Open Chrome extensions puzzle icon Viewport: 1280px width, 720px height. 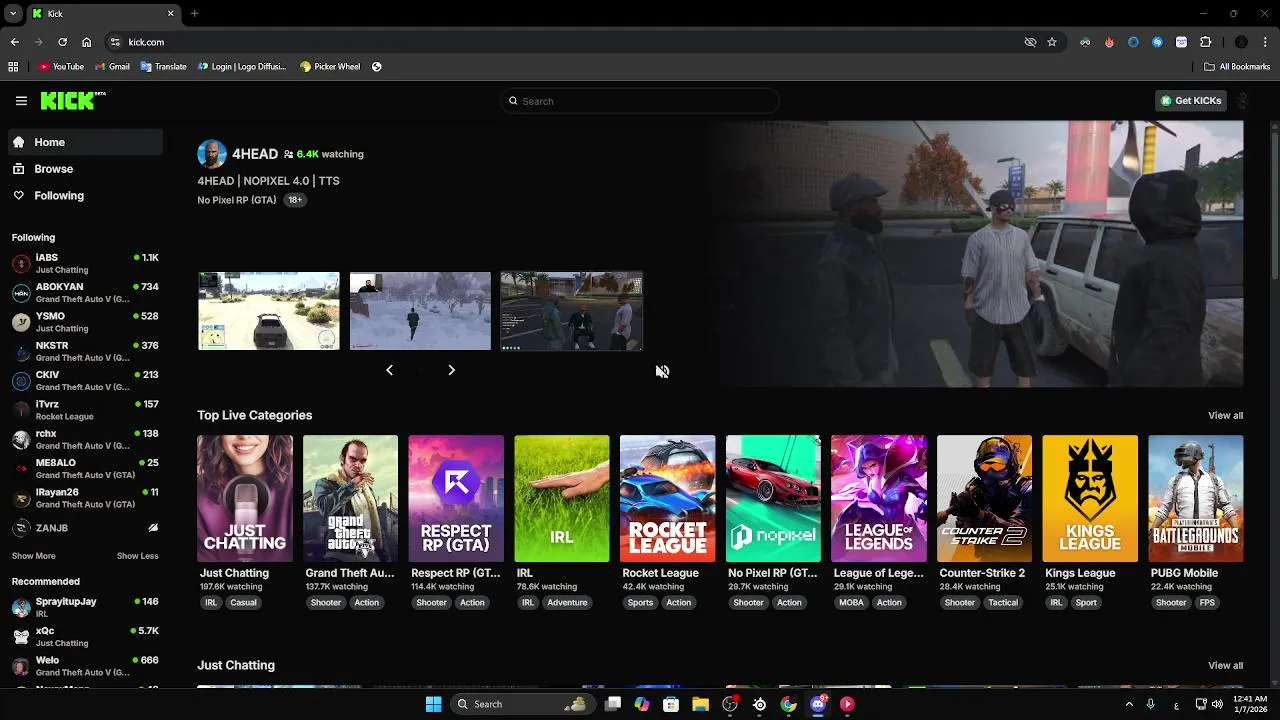pyautogui.click(x=1205, y=42)
